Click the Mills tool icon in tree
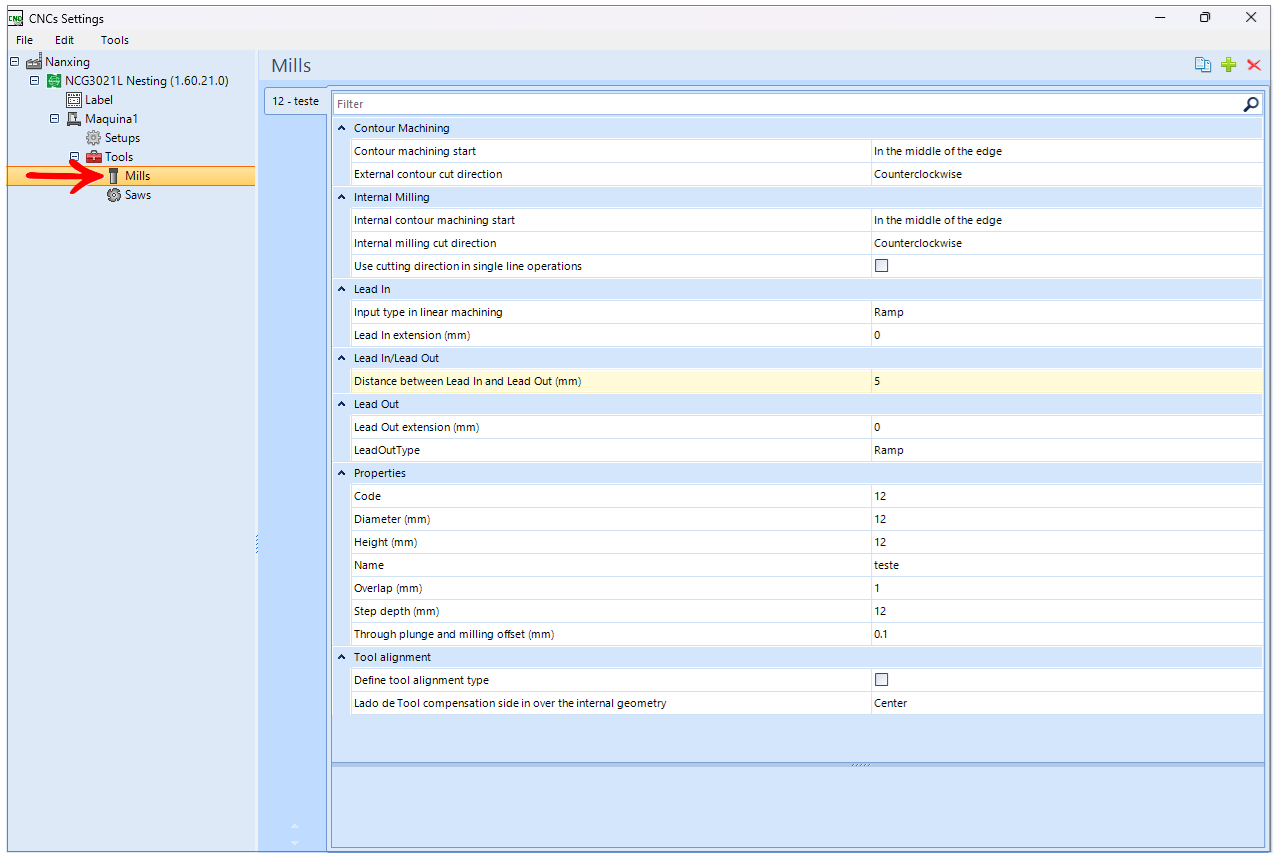The height and width of the screenshot is (857, 1279). point(114,176)
